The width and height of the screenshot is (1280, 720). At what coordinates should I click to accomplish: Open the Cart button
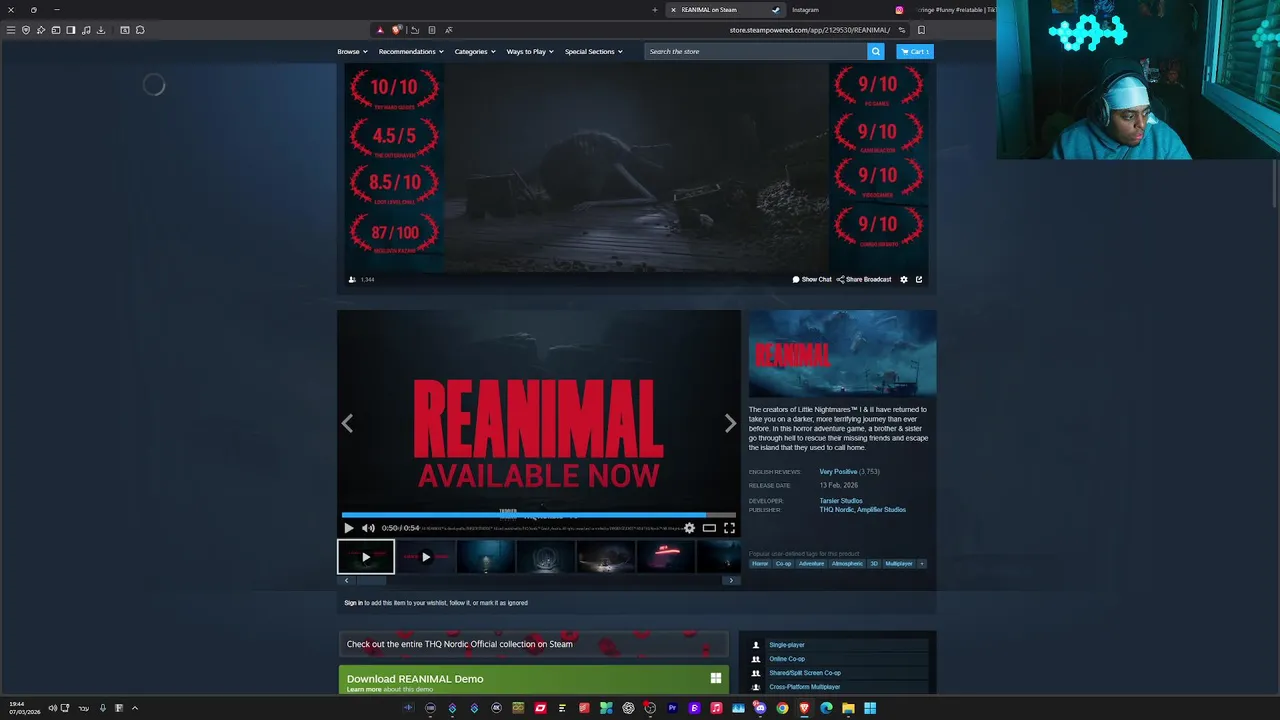point(914,51)
